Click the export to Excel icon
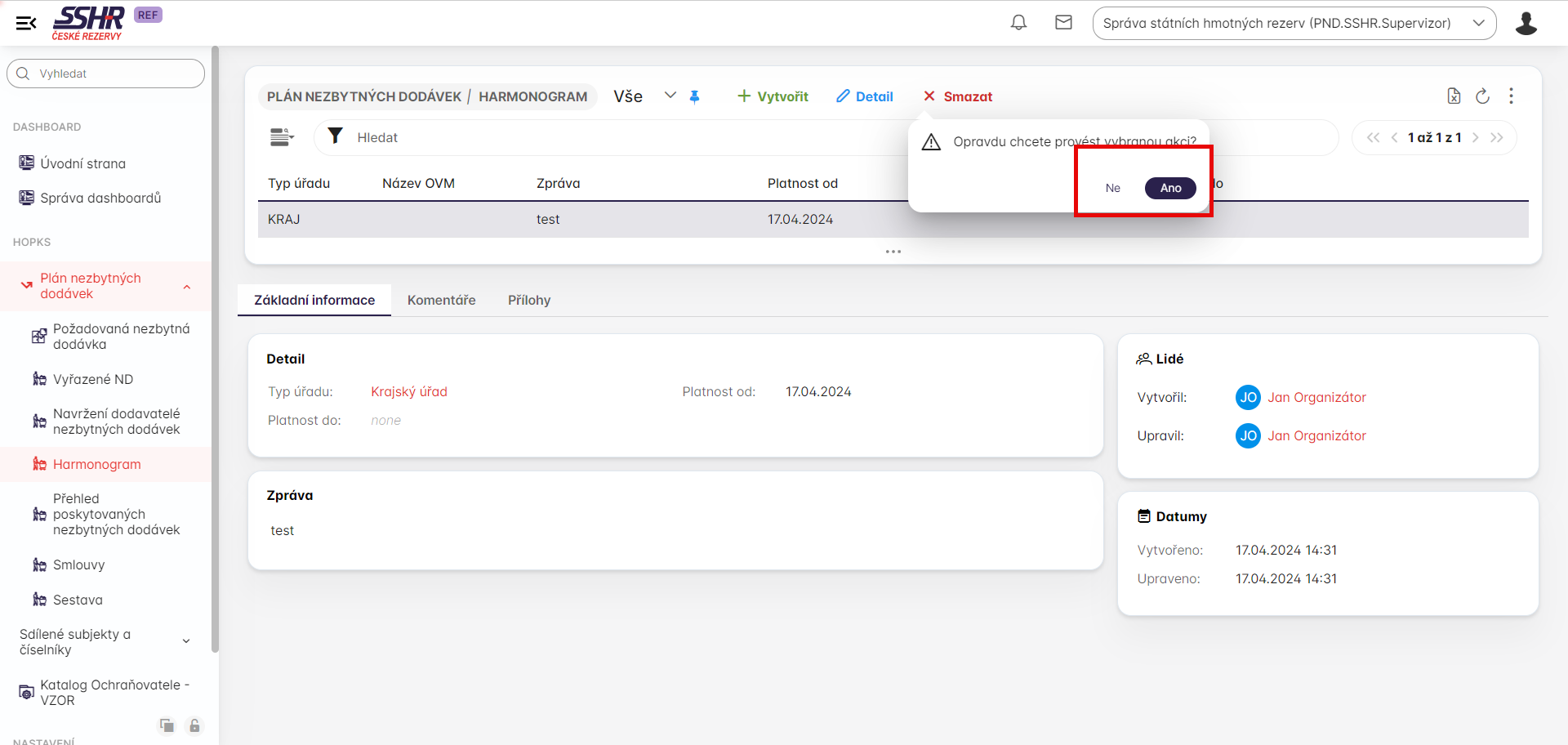The height and width of the screenshot is (745, 1568). tap(1454, 96)
